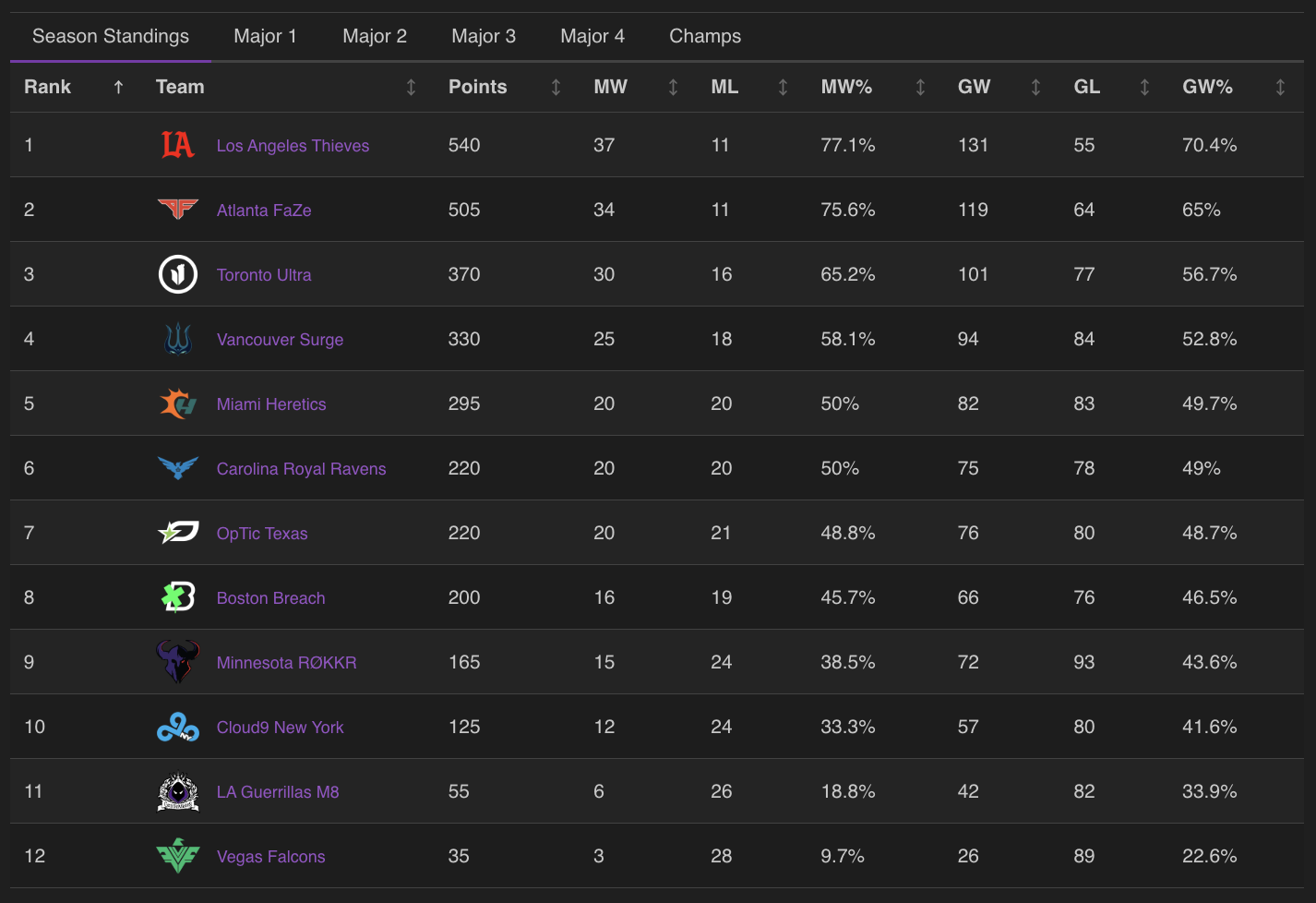Click the Cloud9 New York logo
1316x903 pixels.
tap(177, 728)
